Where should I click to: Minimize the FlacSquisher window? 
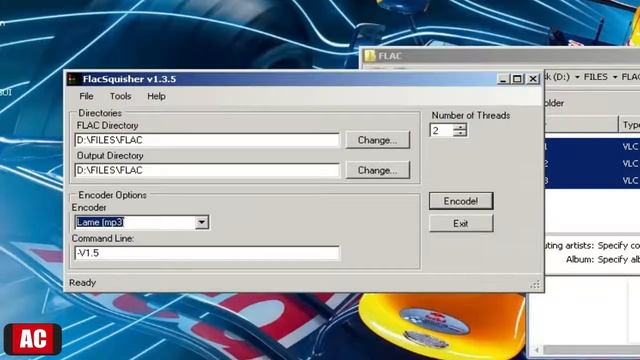503,79
